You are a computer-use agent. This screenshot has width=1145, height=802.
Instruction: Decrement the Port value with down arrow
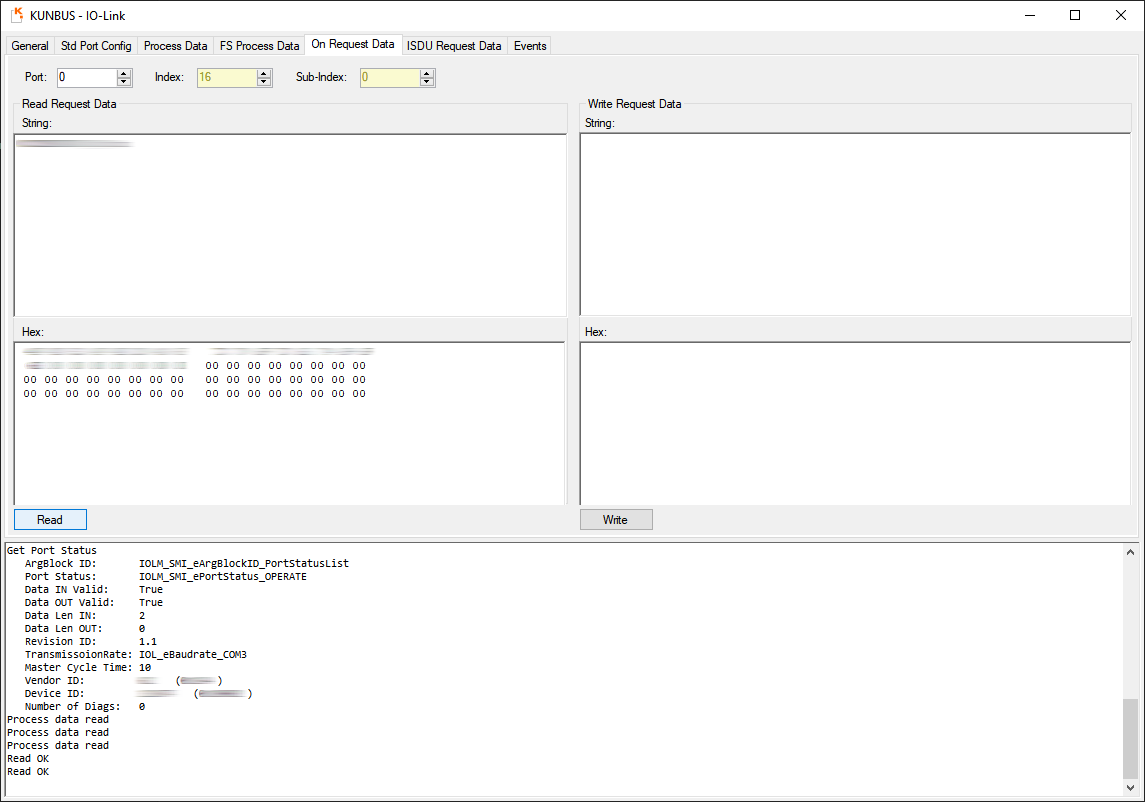coord(124,82)
